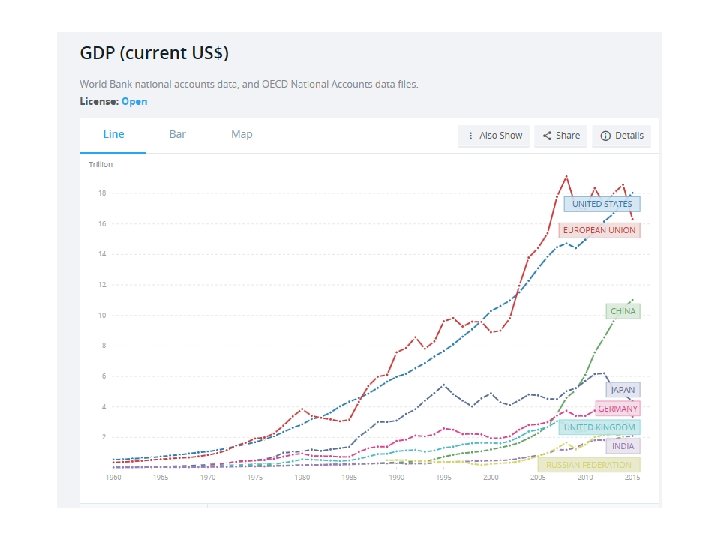Click the European Union series label
This screenshot has width=720, height=540.
(x=599, y=230)
